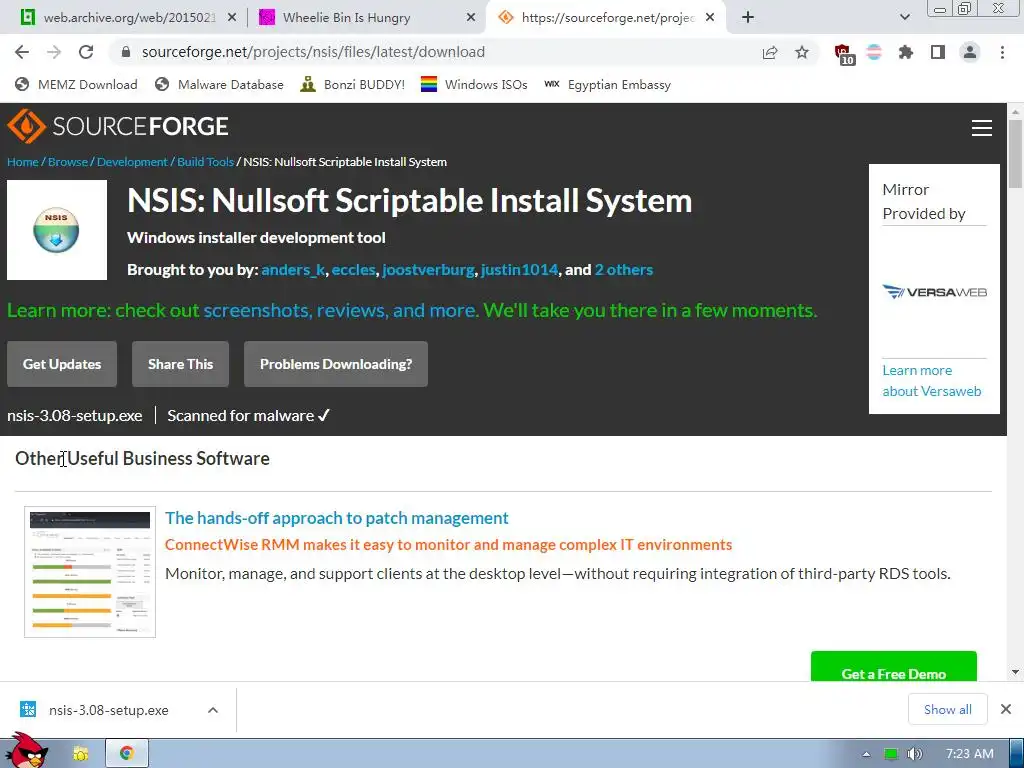Viewport: 1024px width, 768px height.
Task: Open the Windows ISOs bookmark
Action: coord(474,84)
